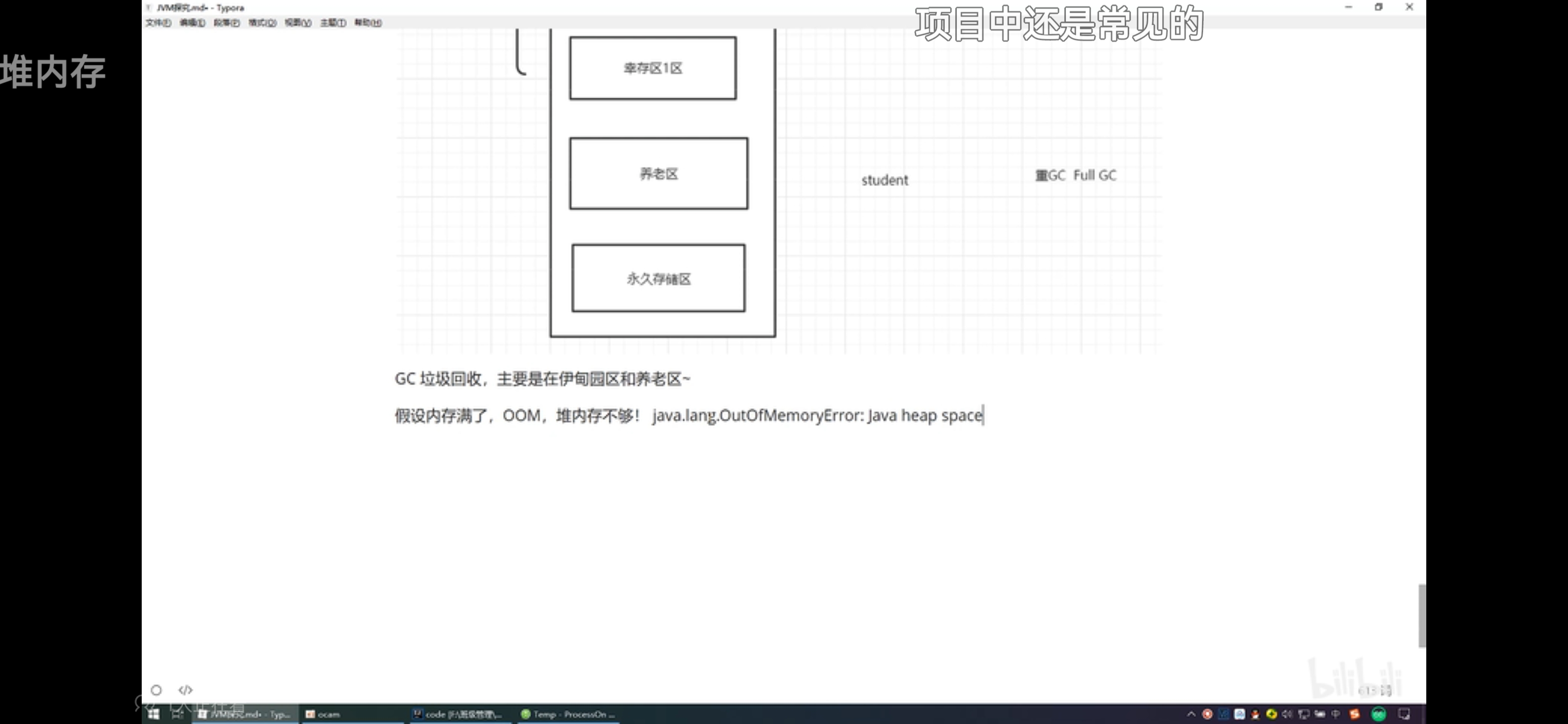Click the 养老区 box in the diagram
Viewport: 1568px width, 724px height.
658,173
